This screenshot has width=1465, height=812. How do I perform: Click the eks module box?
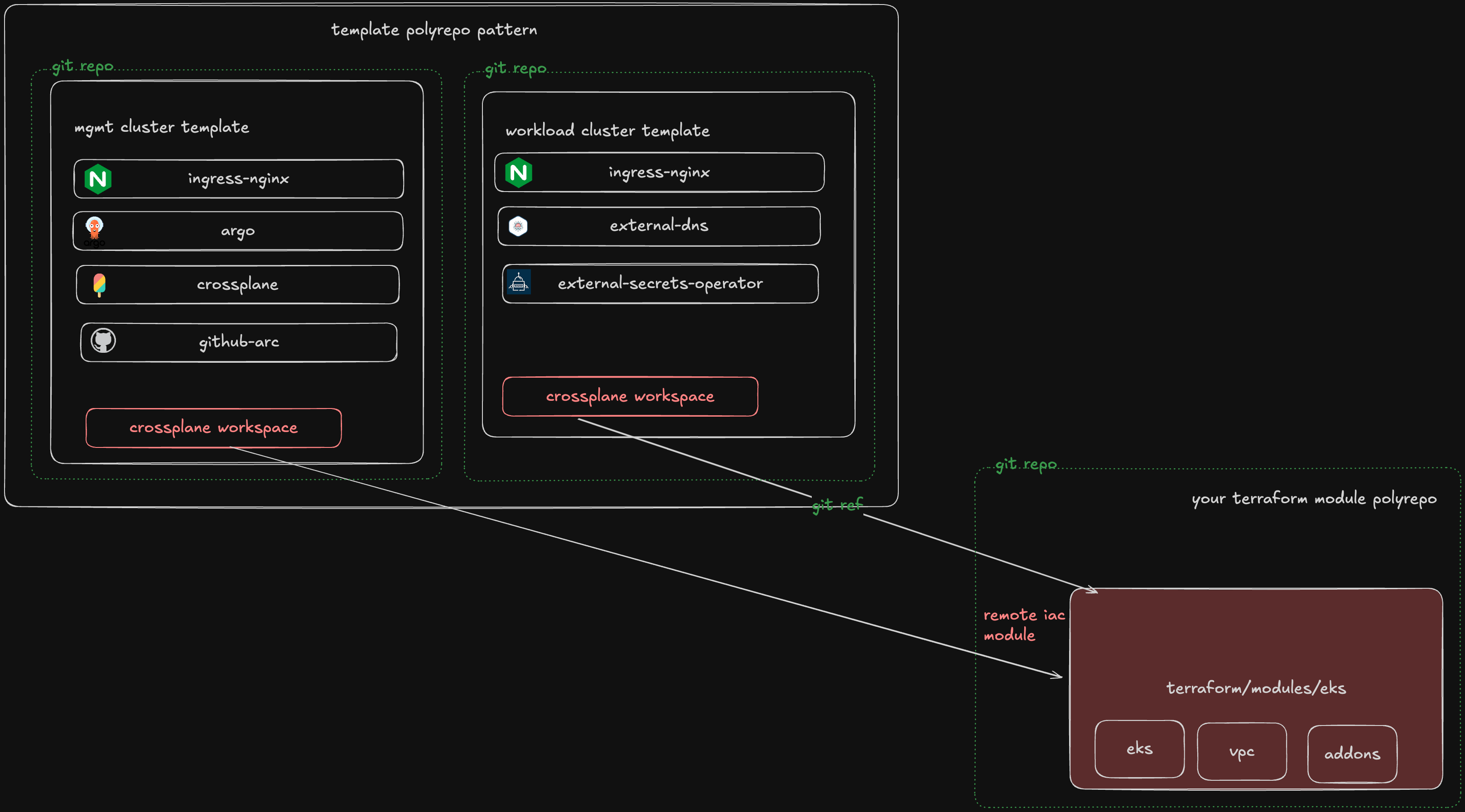1139,748
